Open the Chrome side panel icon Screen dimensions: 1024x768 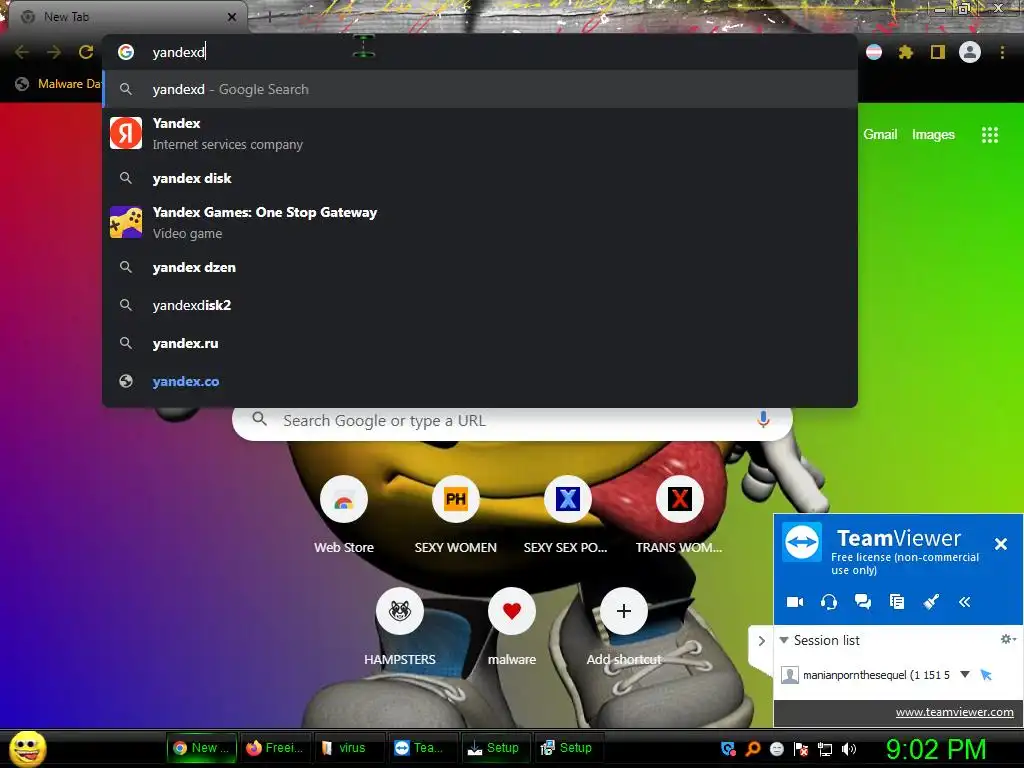(937, 52)
